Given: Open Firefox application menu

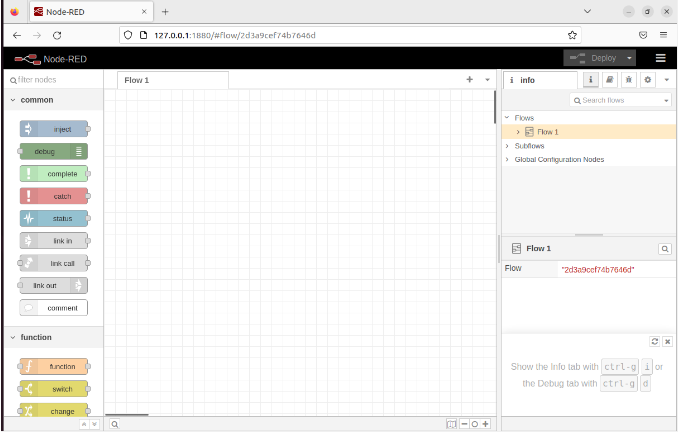Looking at the screenshot, I should pos(663,35).
